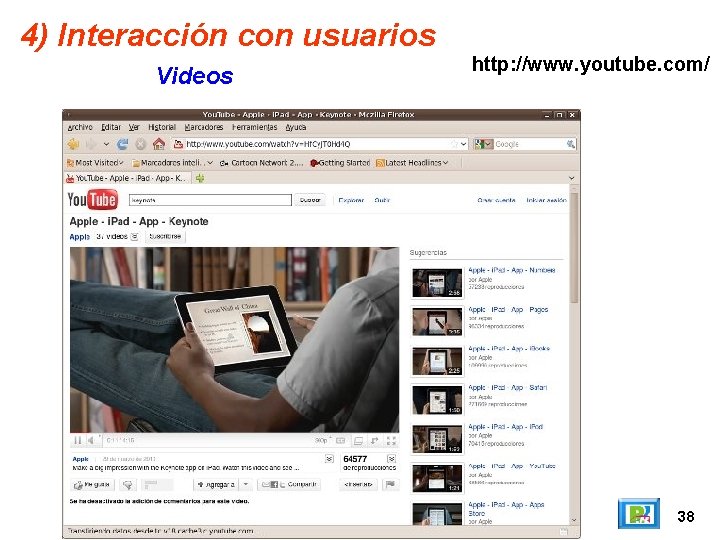Open the Marcadores menu

pos(203,127)
